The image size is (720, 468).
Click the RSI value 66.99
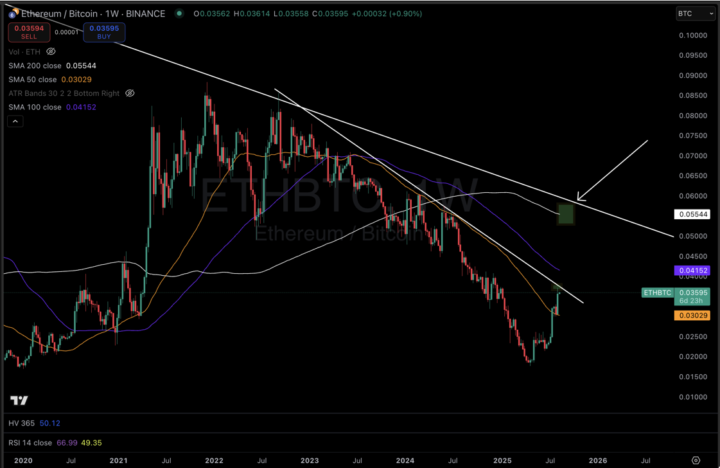(67, 443)
